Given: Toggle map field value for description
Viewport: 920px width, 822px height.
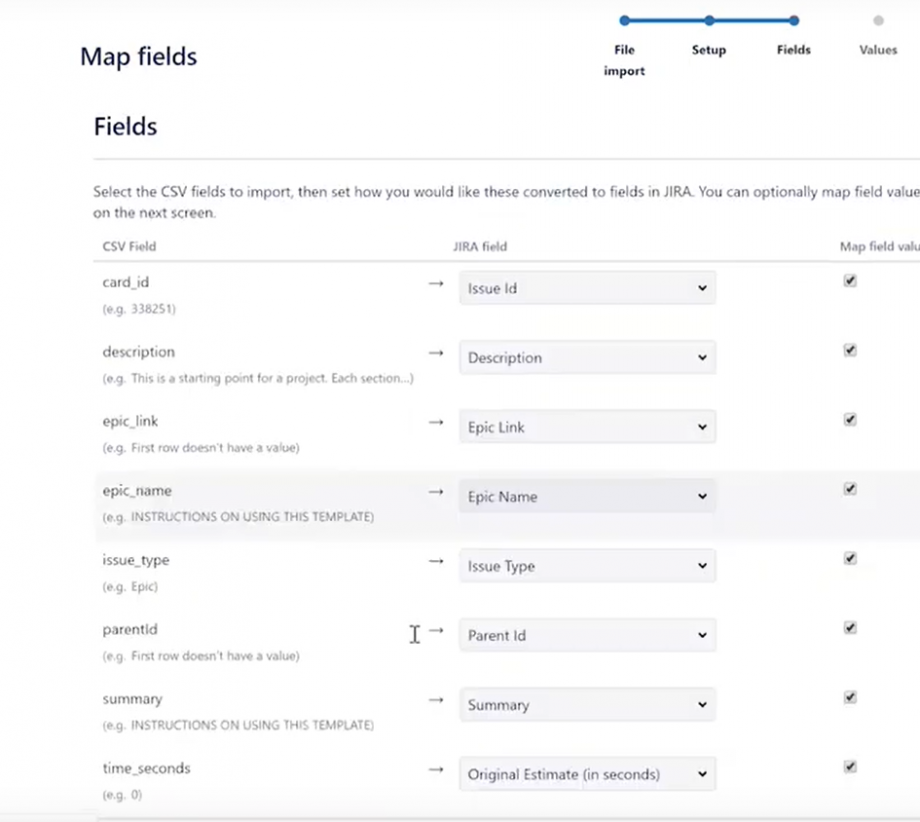Looking at the screenshot, I should [x=850, y=350].
